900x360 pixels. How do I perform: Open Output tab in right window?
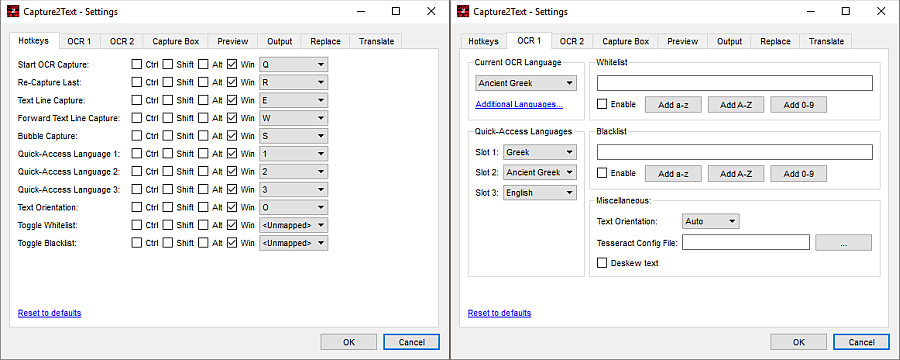[x=730, y=41]
